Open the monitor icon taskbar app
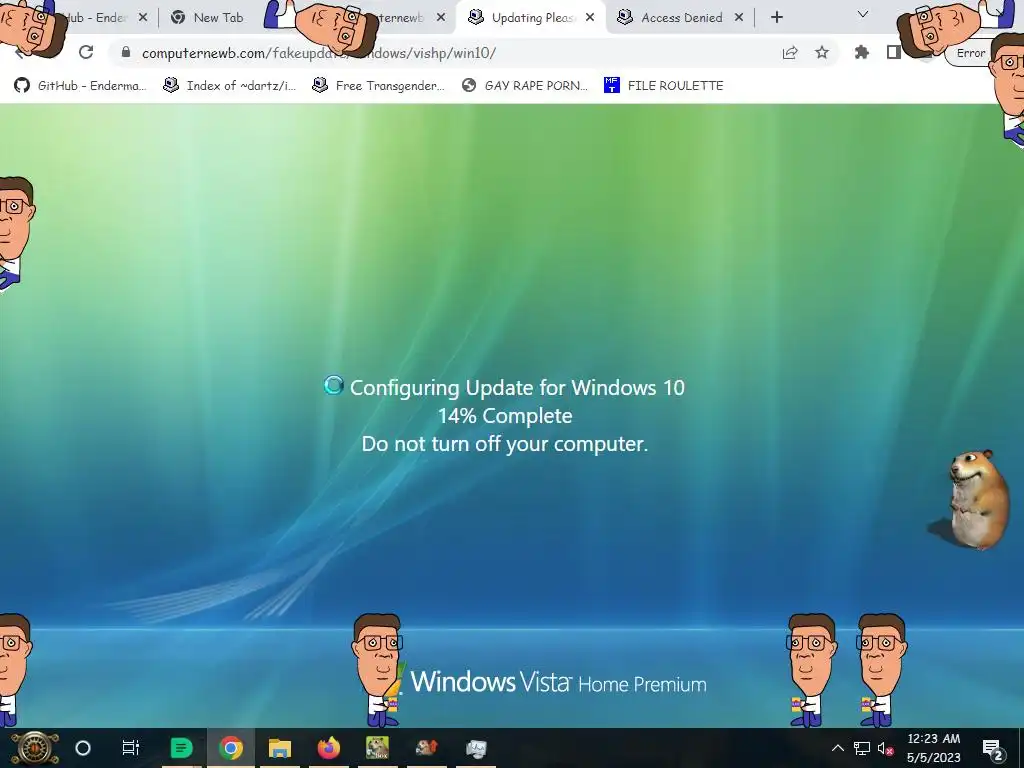This screenshot has height=768, width=1024. 476,748
